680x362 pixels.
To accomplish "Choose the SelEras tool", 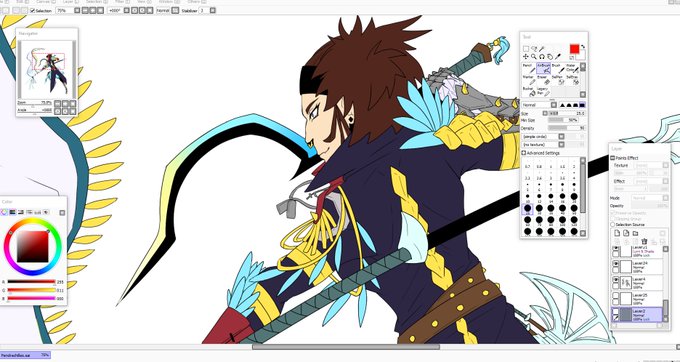I will pyautogui.click(x=572, y=80).
